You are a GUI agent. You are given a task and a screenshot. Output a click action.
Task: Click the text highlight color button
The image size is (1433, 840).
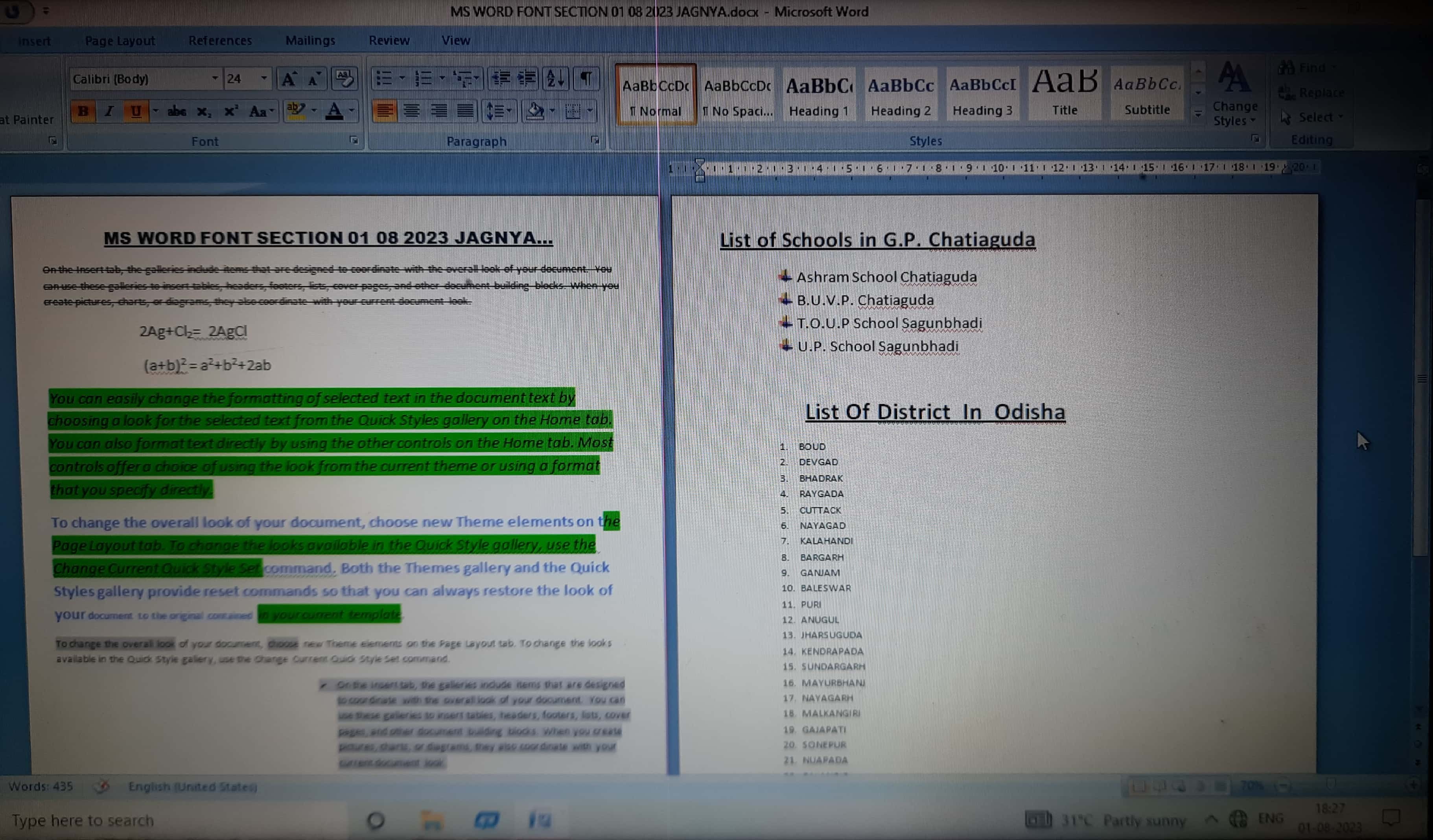click(x=296, y=111)
